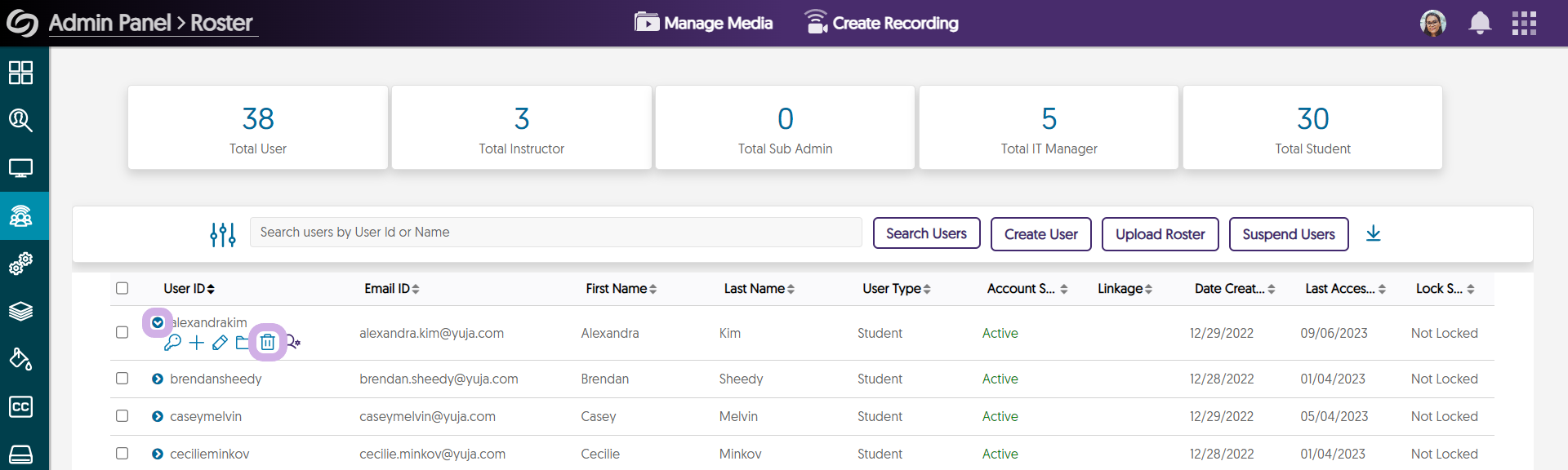Open the closed captions sidebar icon
Screen dimensions: 1568x470
[x=21, y=406]
